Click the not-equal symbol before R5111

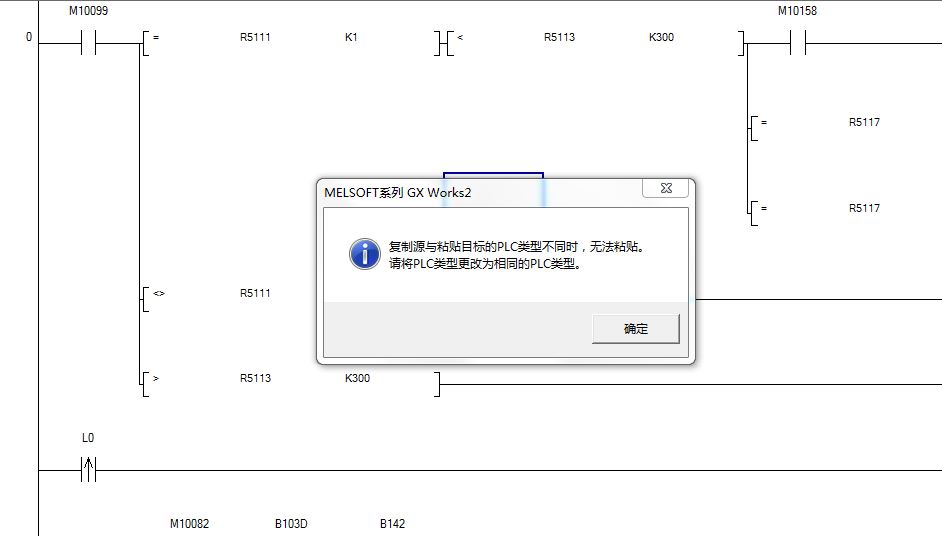point(157,294)
